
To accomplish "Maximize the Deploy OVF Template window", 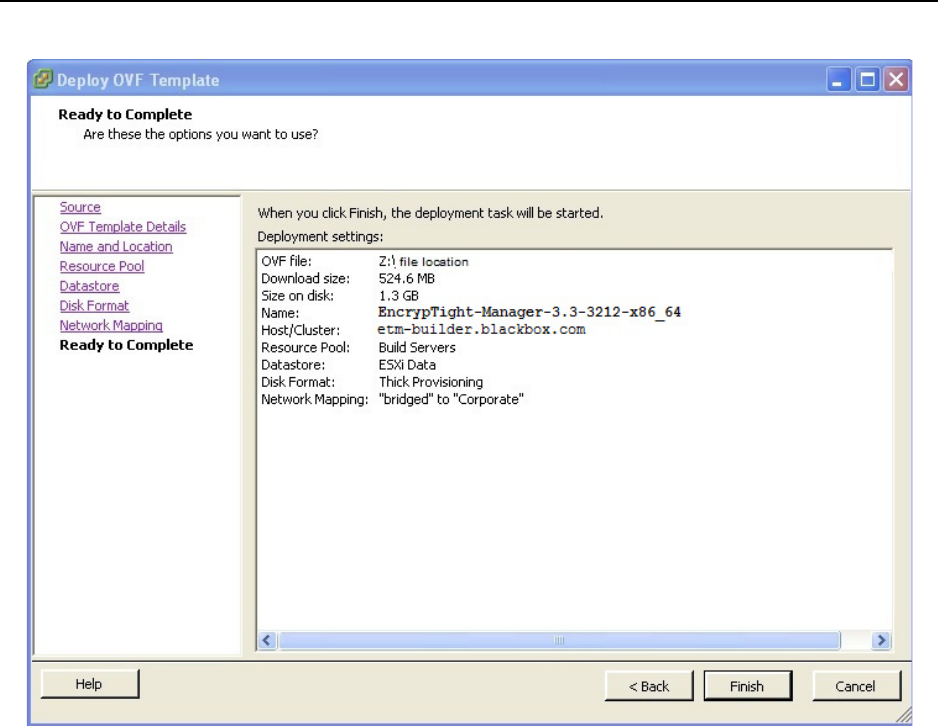I will 868,80.
